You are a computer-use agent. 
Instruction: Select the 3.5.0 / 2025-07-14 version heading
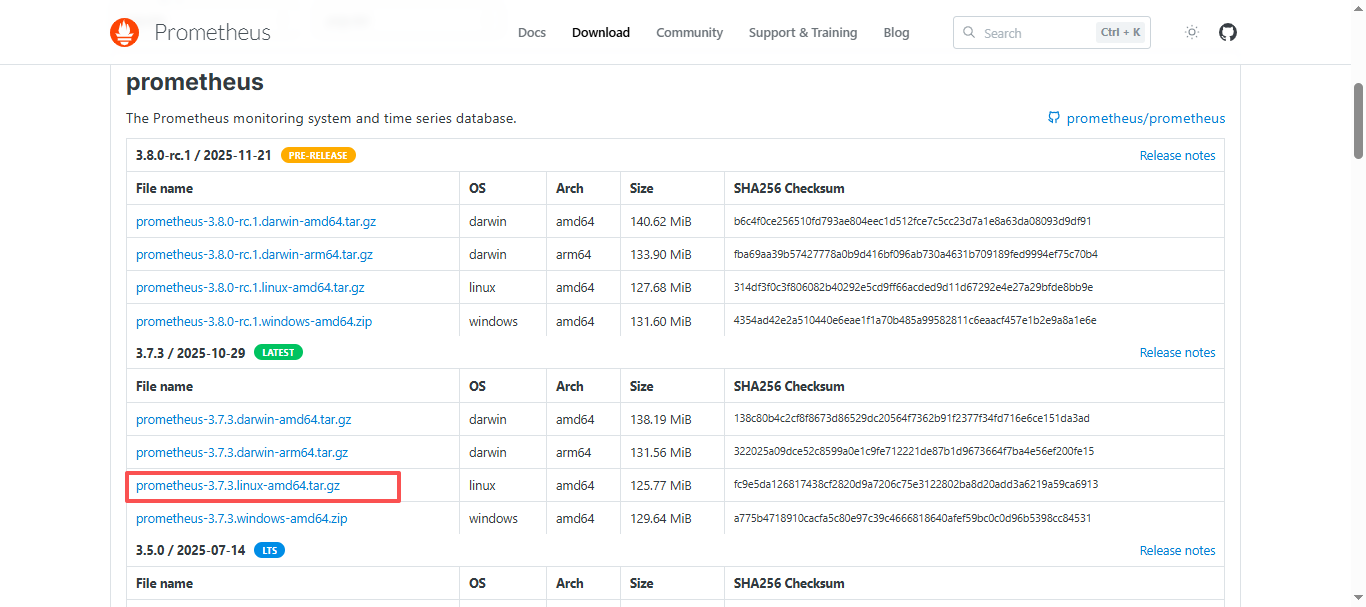coord(190,550)
